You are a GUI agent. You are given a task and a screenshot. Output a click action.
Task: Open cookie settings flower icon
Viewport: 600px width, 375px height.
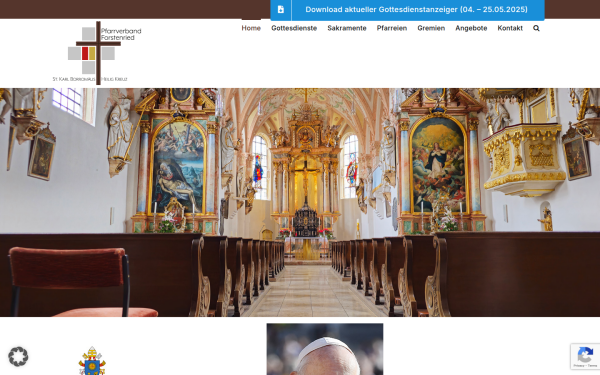[x=18, y=357]
